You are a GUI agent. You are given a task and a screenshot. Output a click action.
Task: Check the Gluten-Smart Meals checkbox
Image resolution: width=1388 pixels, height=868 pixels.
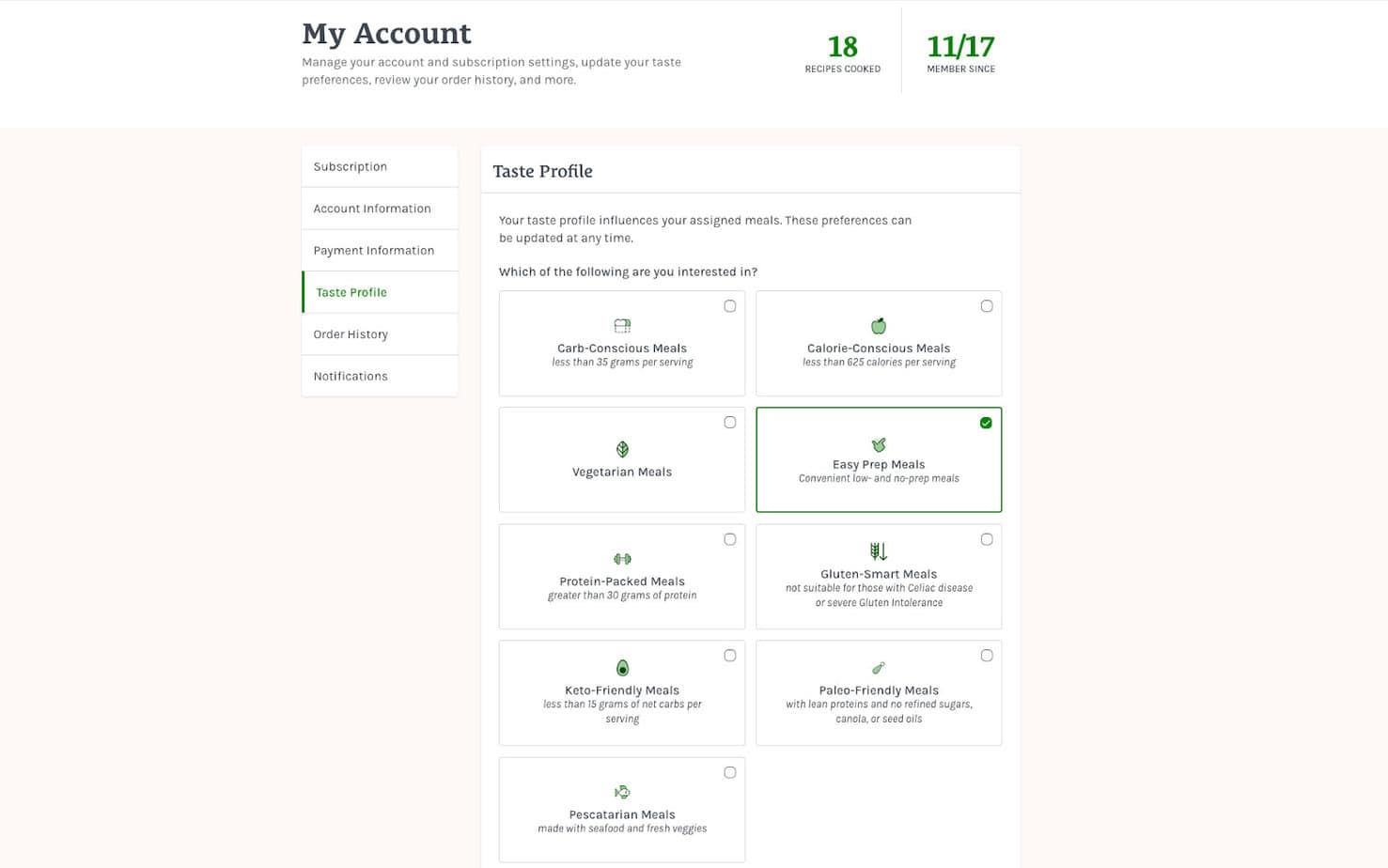987,539
